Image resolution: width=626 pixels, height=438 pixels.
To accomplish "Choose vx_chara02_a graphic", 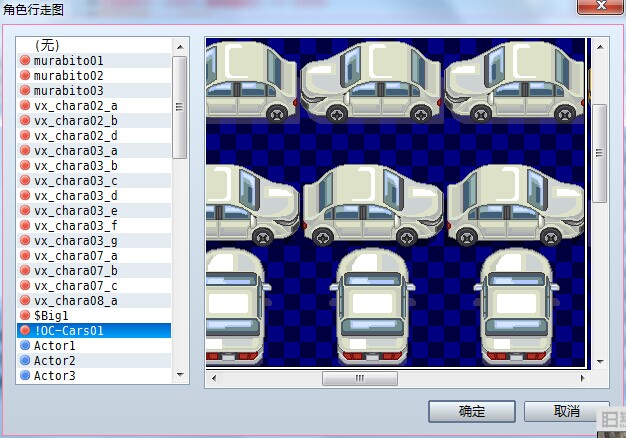I will pyautogui.click(x=94, y=105).
